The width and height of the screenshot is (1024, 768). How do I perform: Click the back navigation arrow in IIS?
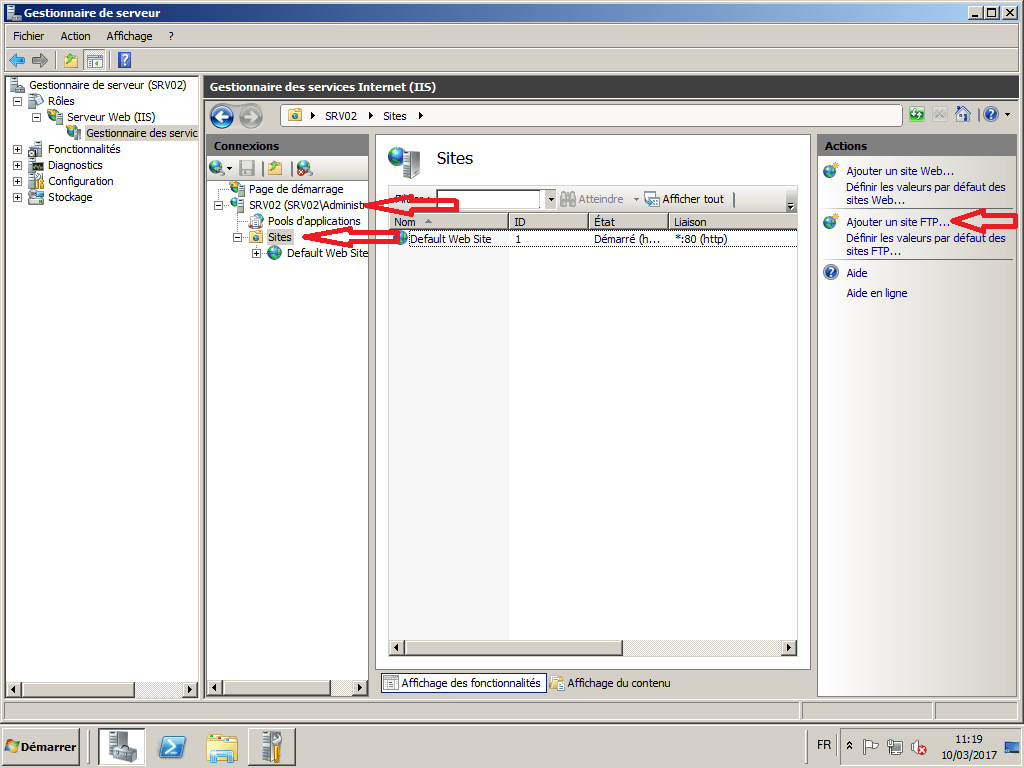(221, 116)
